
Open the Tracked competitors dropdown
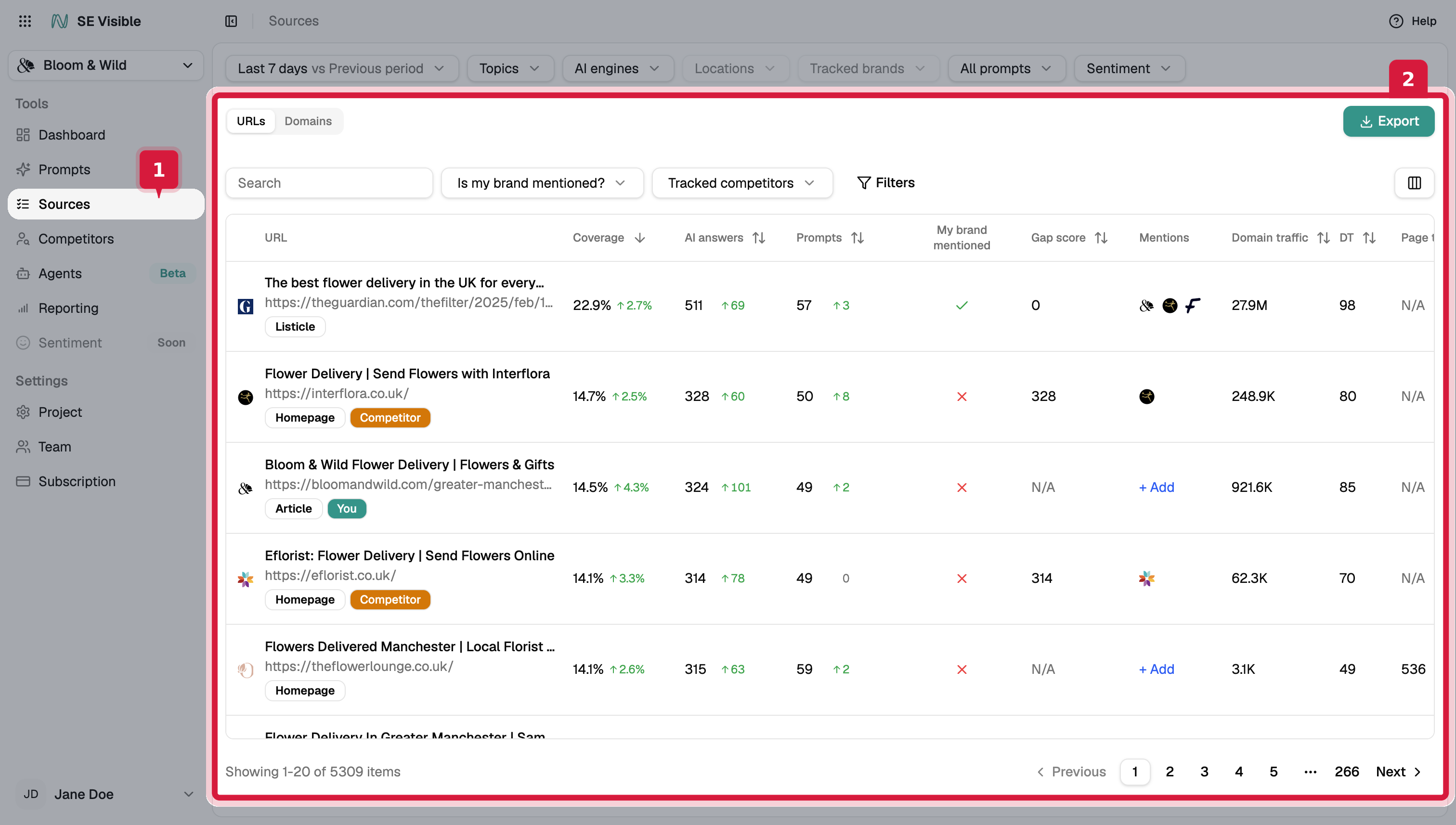coord(742,182)
